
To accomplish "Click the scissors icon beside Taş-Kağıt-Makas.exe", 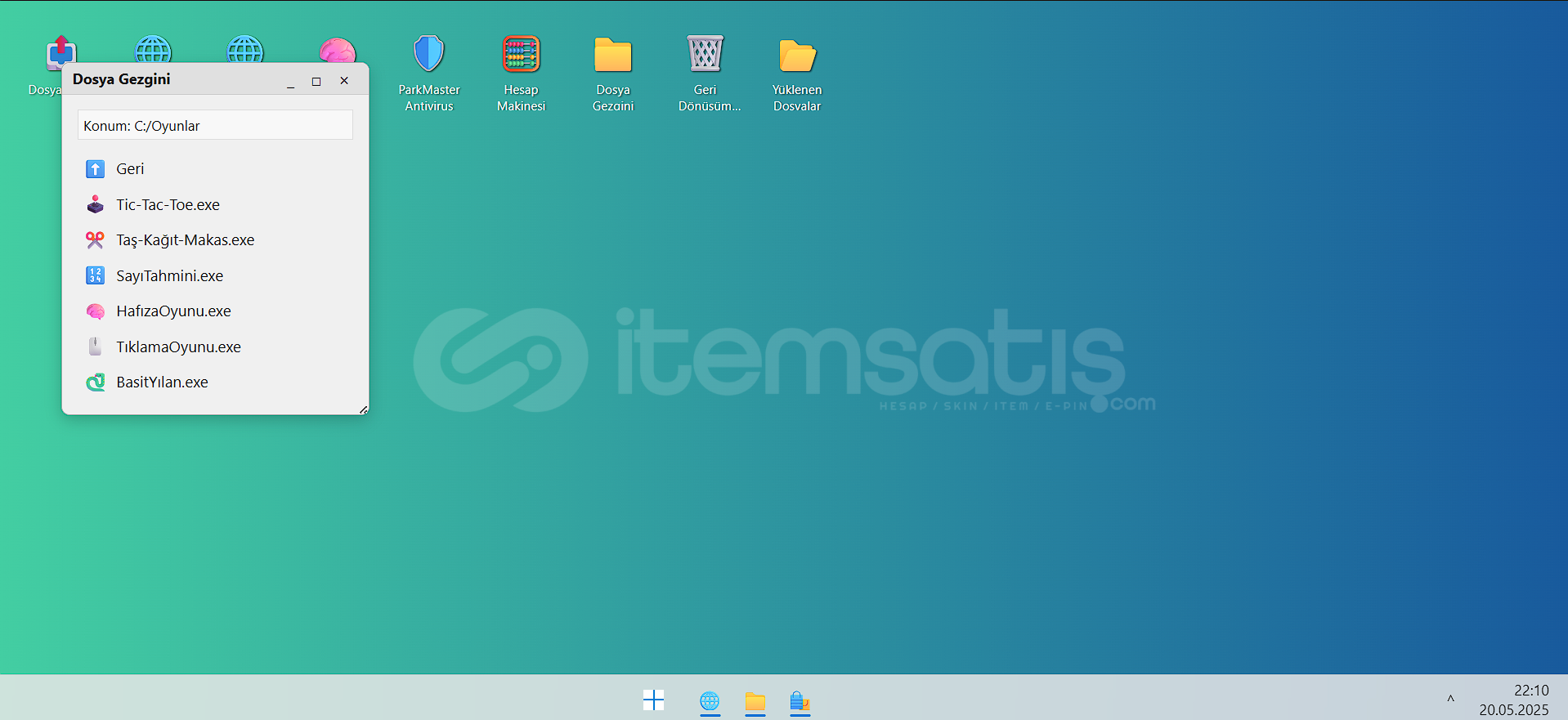I will (95, 239).
